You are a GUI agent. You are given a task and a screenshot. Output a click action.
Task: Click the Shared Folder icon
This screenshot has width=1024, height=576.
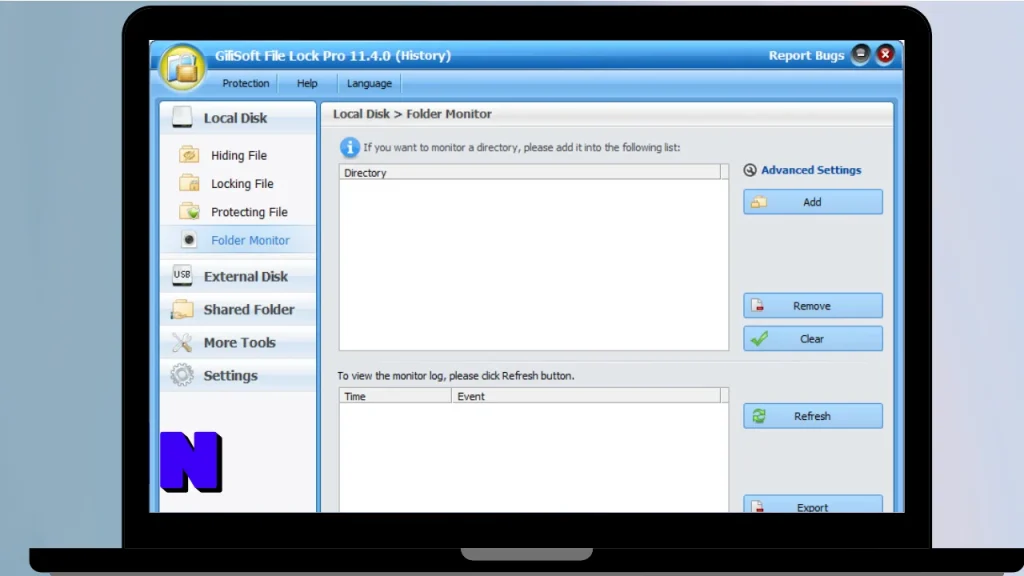[x=182, y=309]
